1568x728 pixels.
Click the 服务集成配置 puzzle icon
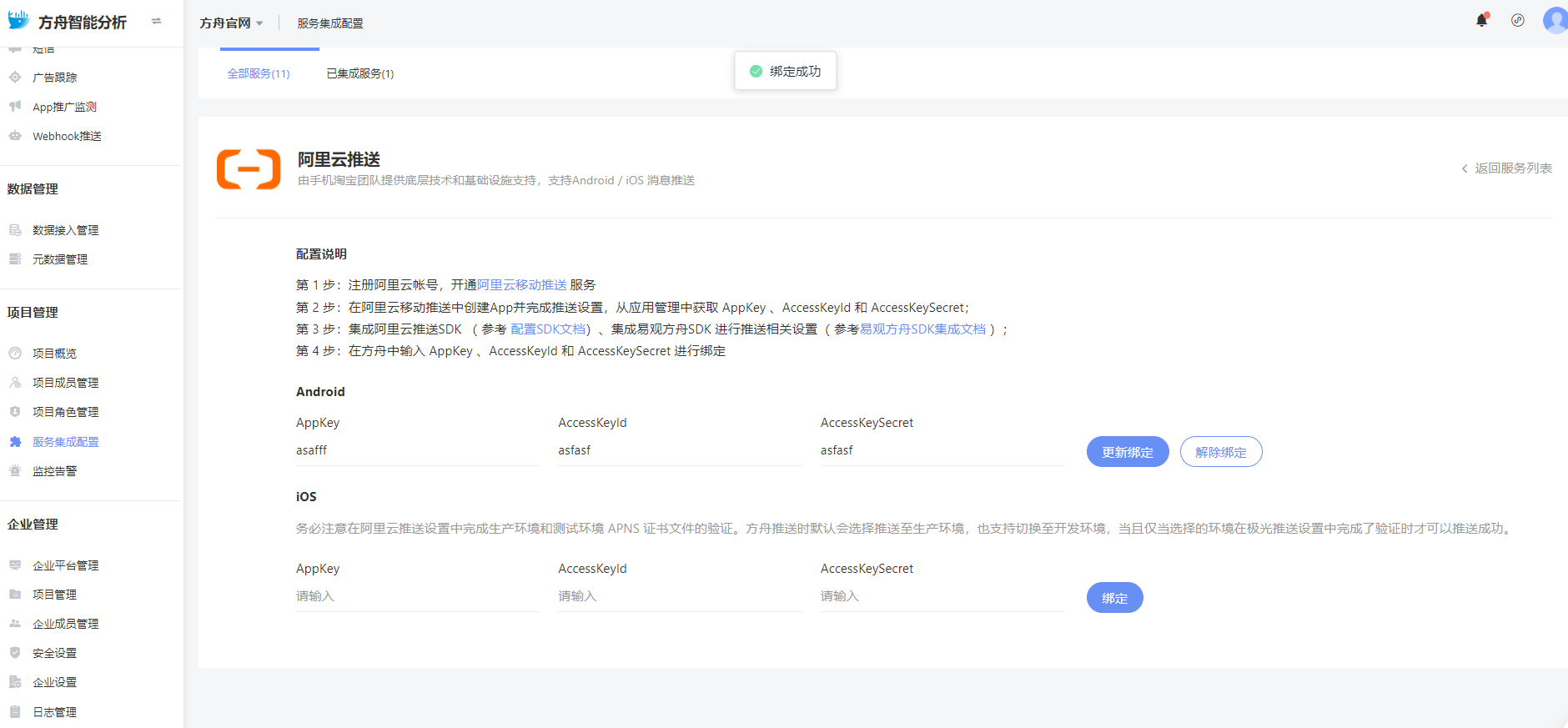click(15, 442)
